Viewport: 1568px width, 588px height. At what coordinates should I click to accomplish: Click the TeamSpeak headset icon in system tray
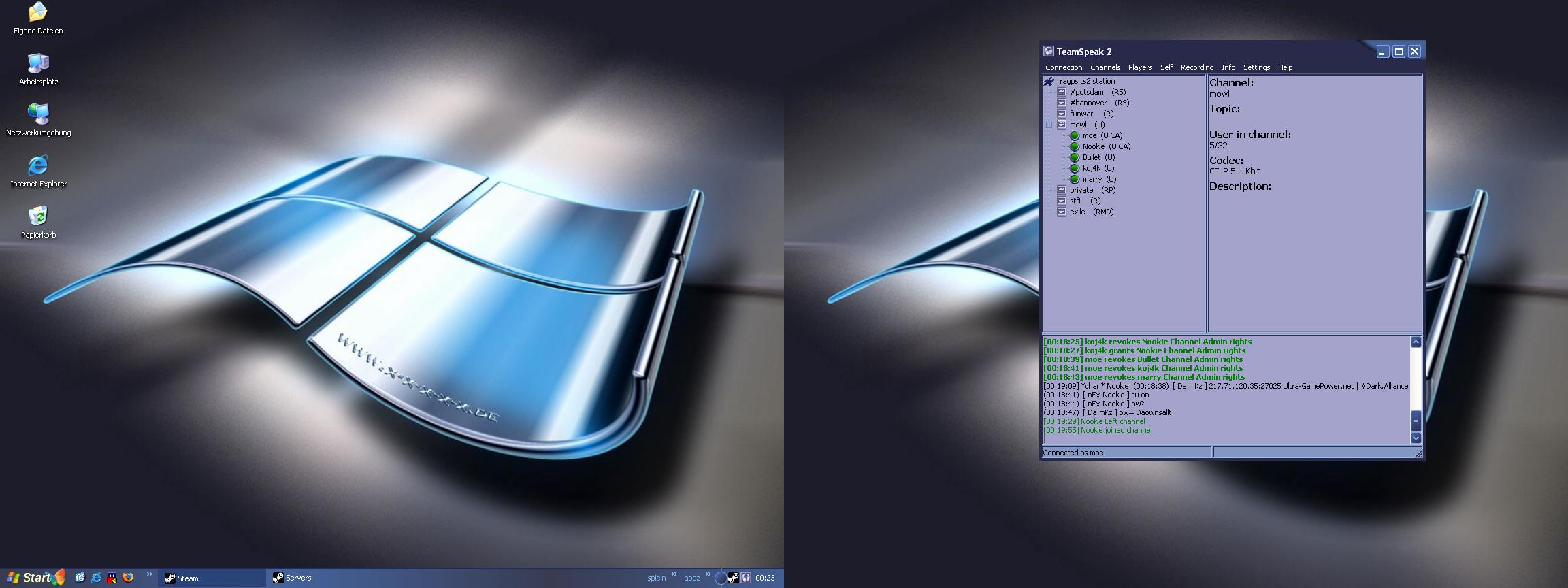[747, 578]
